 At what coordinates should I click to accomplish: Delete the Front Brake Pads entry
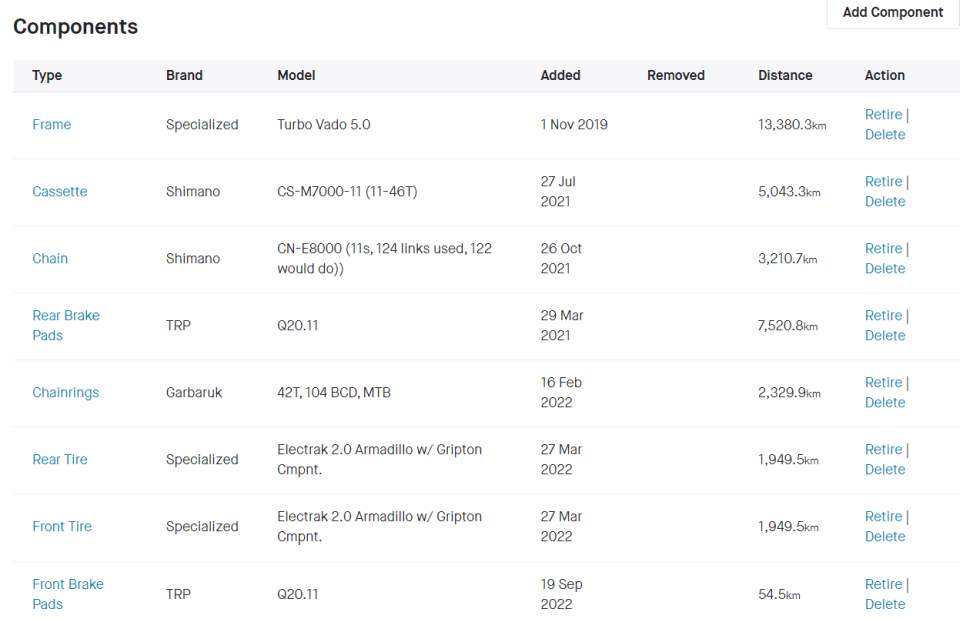(885, 604)
